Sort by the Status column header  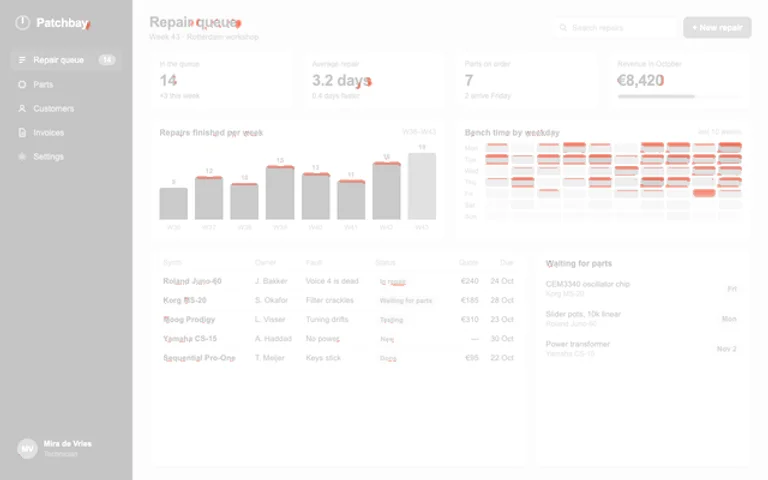(x=385, y=263)
